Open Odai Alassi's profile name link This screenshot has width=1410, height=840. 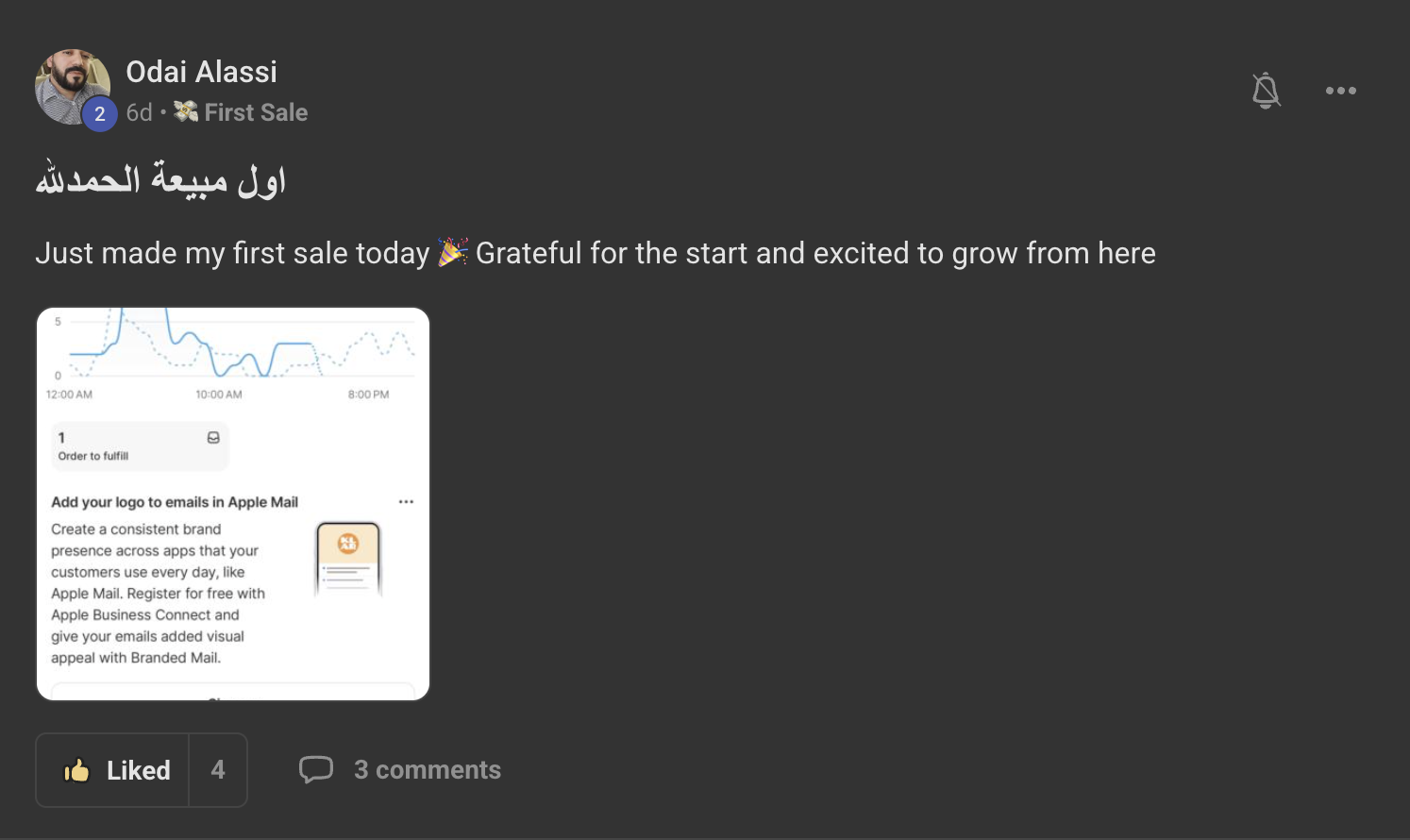(x=201, y=72)
